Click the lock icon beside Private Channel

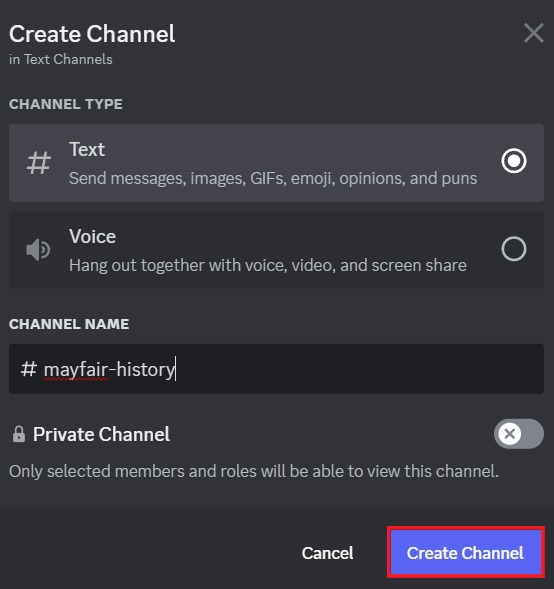click(19, 434)
